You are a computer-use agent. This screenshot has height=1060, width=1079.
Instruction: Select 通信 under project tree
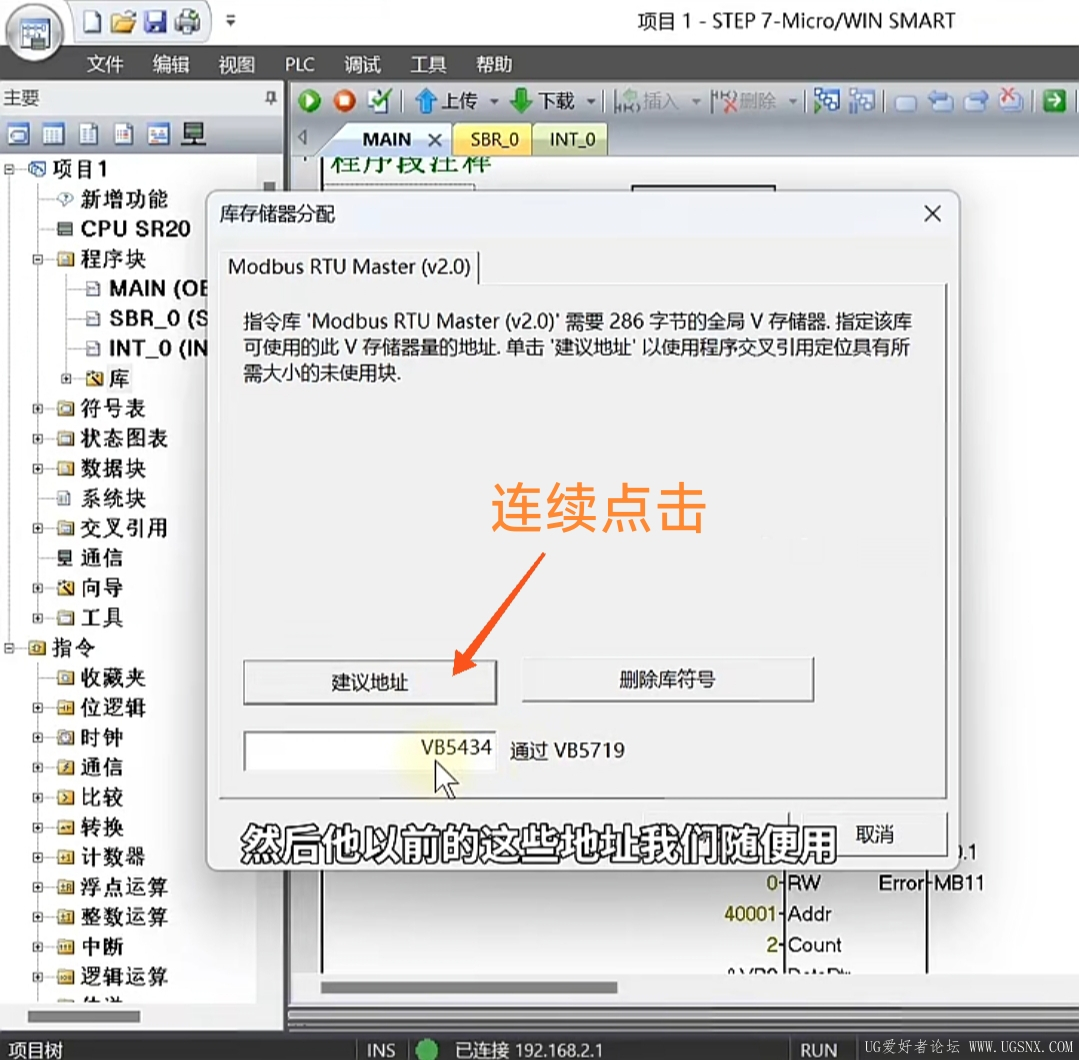click(x=102, y=558)
